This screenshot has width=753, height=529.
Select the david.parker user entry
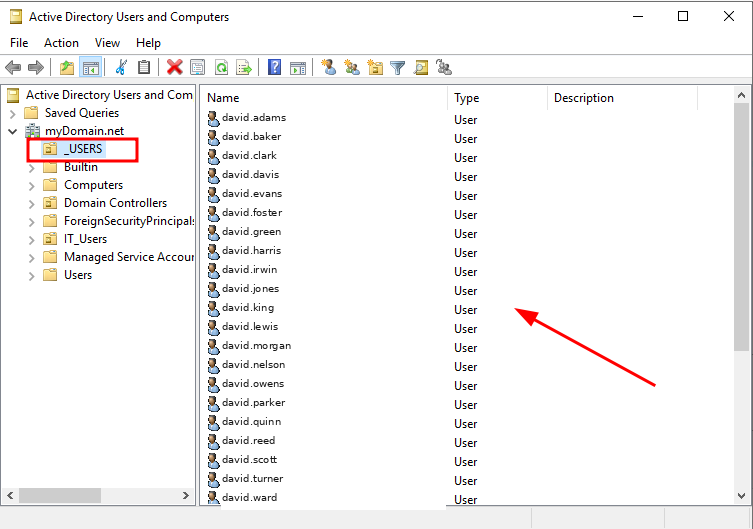click(x=254, y=403)
